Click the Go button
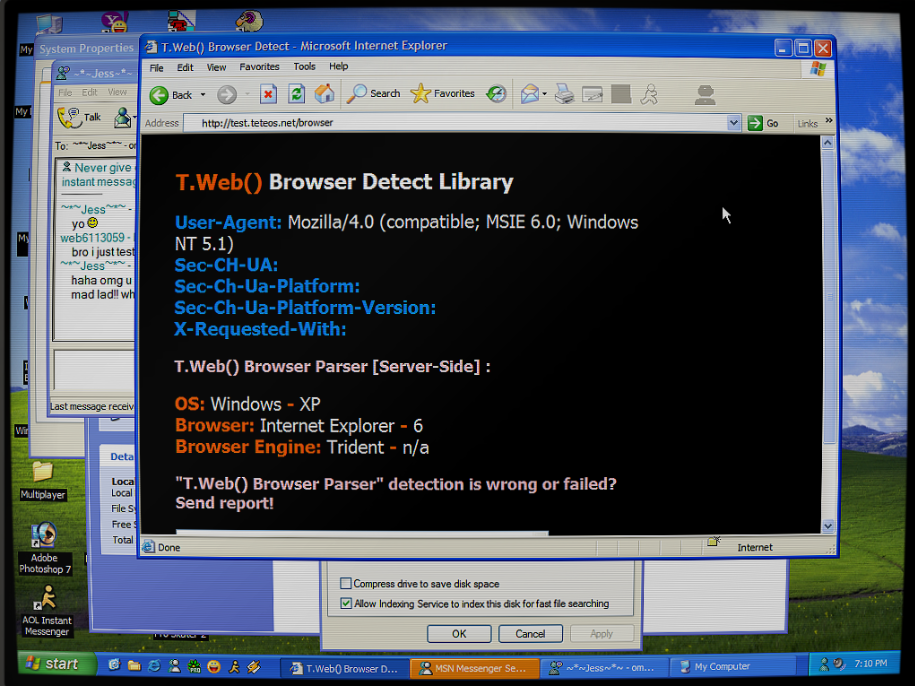This screenshot has width=915, height=686. point(763,123)
